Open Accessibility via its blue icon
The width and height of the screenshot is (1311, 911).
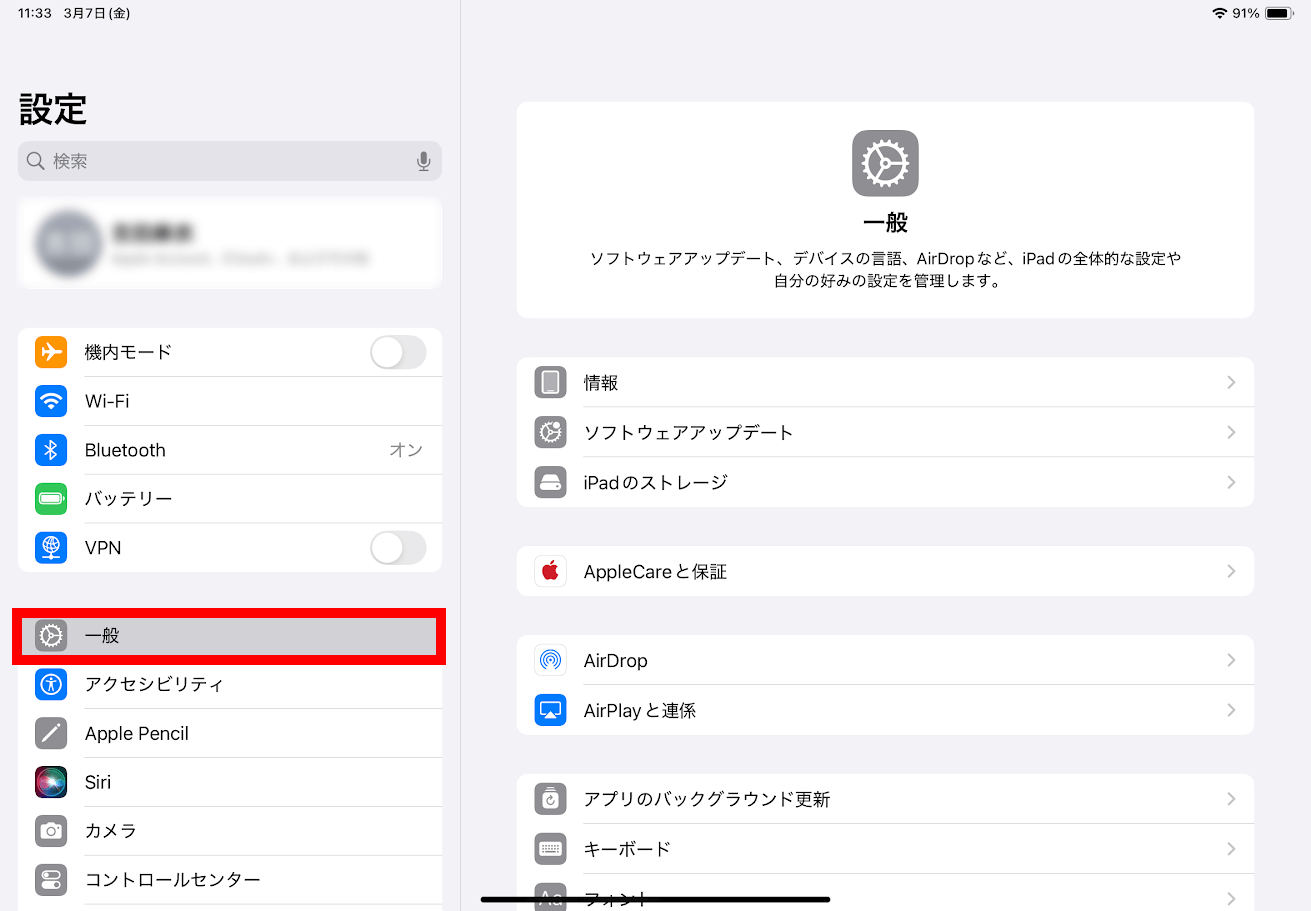(x=51, y=684)
